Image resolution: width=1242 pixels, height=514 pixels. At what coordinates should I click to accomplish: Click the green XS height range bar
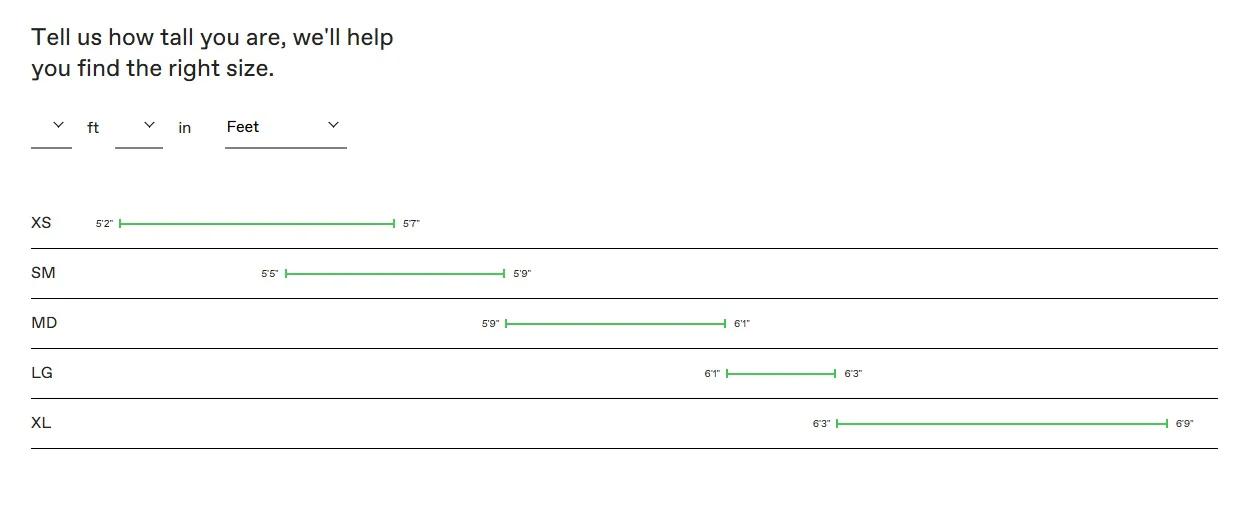pos(257,224)
